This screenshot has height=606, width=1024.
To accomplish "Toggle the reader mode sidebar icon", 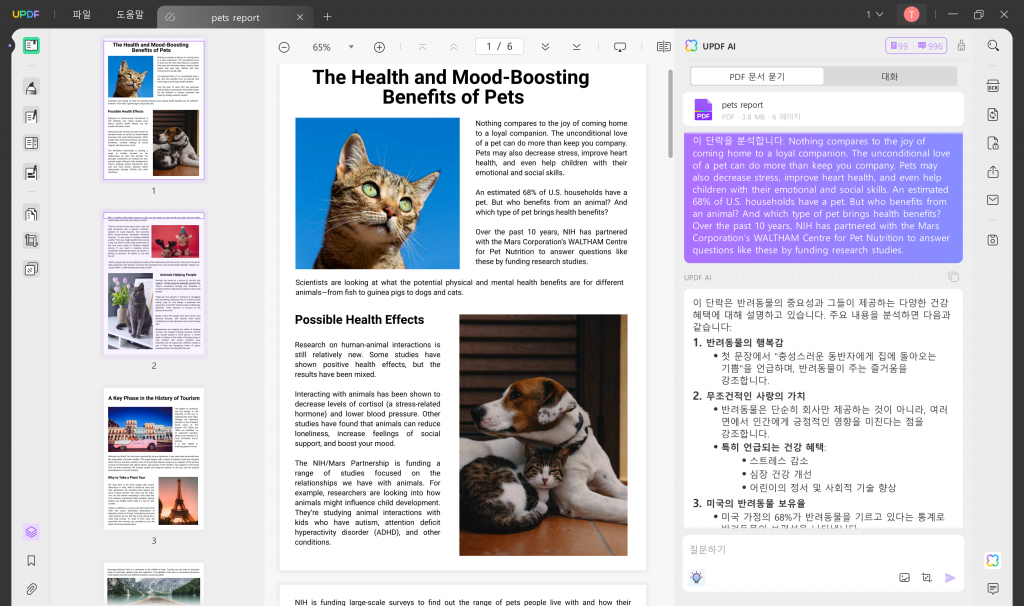I will coord(31,45).
